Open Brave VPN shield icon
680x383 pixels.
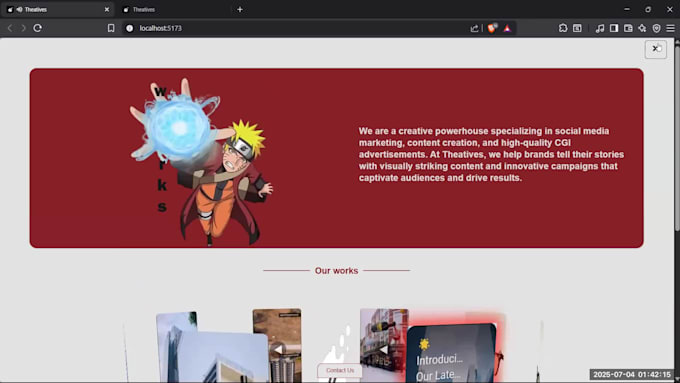[657, 28]
